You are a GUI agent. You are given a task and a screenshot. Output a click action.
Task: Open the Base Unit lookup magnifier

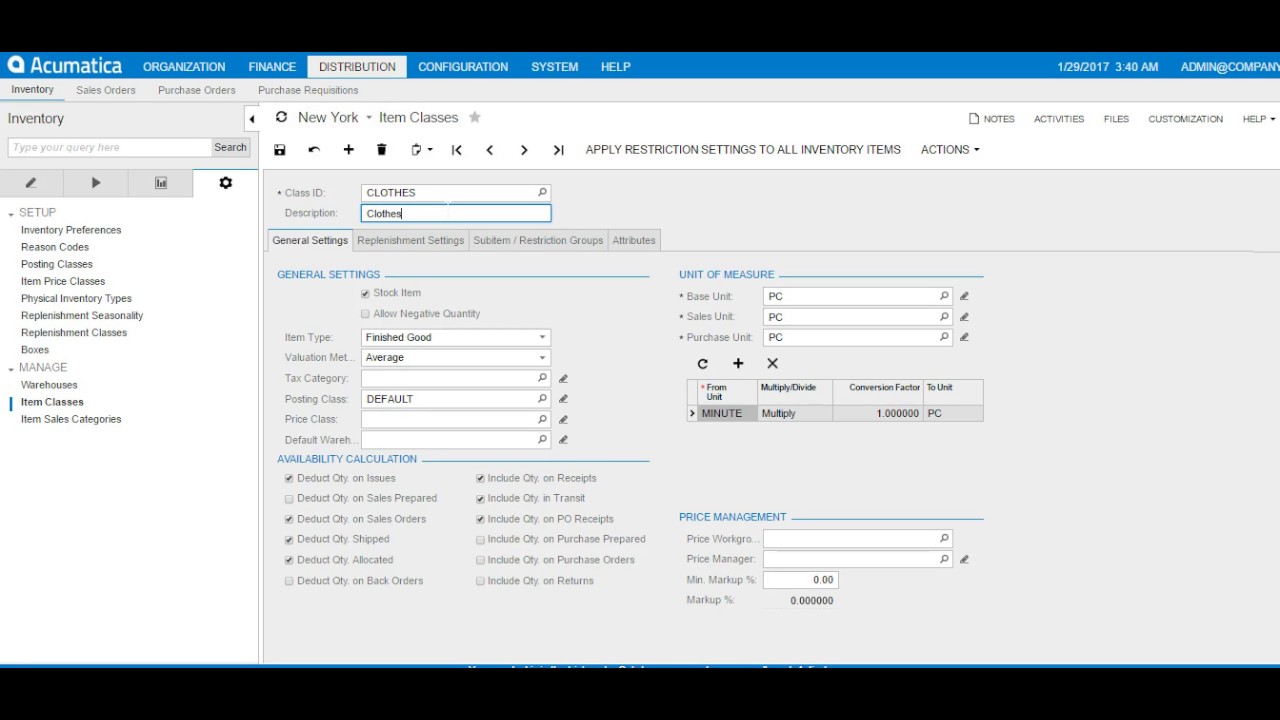click(943, 296)
